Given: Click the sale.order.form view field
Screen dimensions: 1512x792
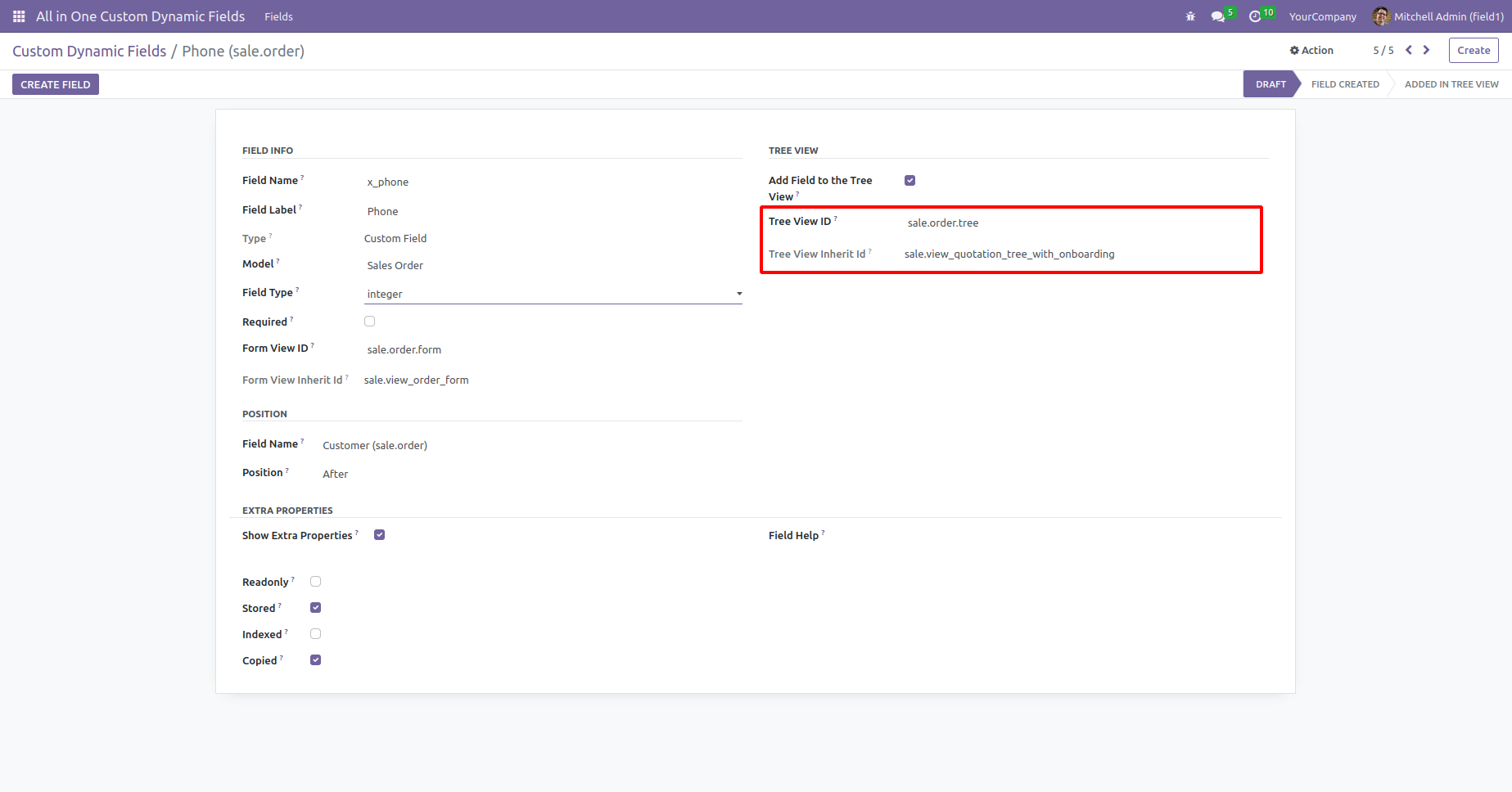Looking at the screenshot, I should (553, 349).
